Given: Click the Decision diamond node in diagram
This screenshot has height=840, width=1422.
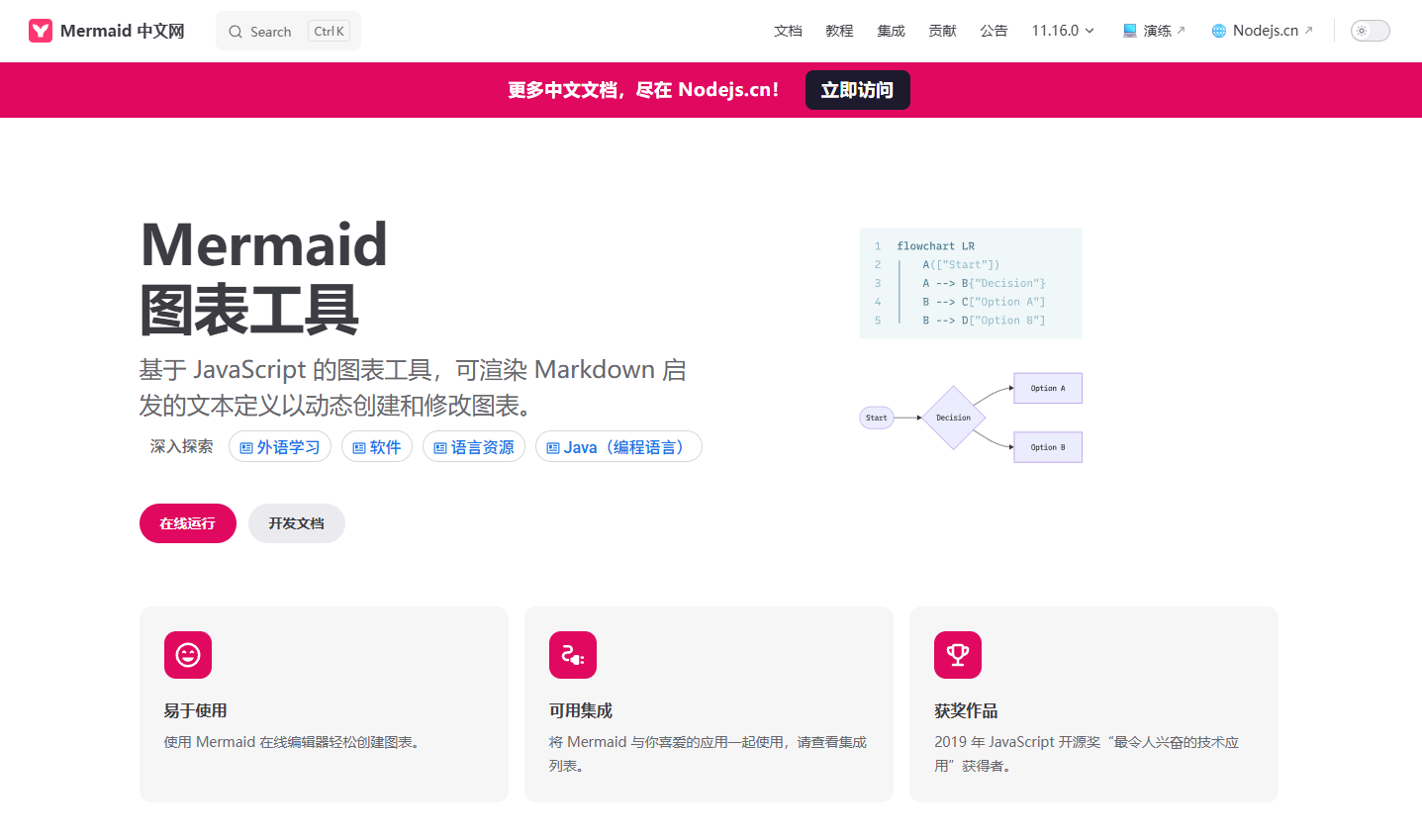Looking at the screenshot, I should click(x=954, y=418).
